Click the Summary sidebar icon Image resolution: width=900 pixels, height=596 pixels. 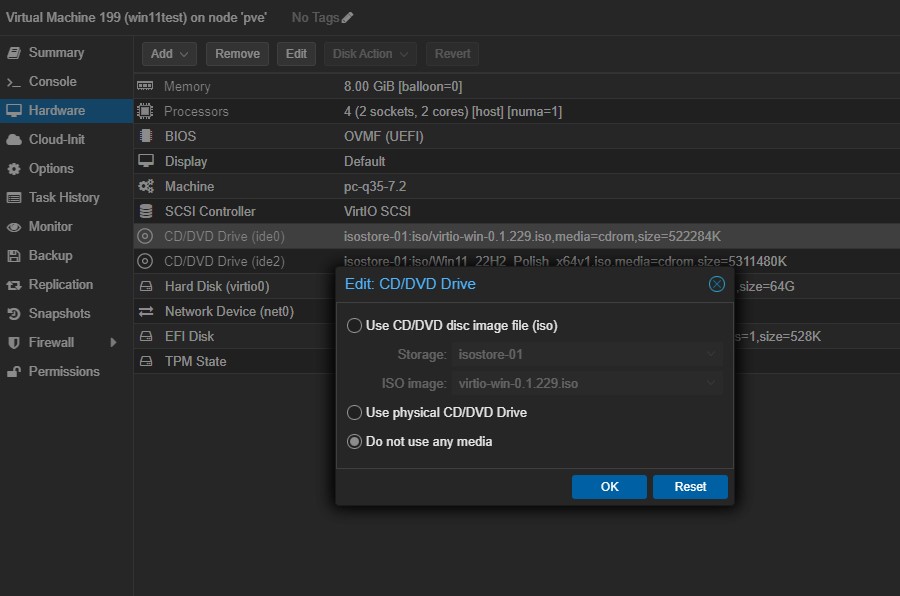14,52
